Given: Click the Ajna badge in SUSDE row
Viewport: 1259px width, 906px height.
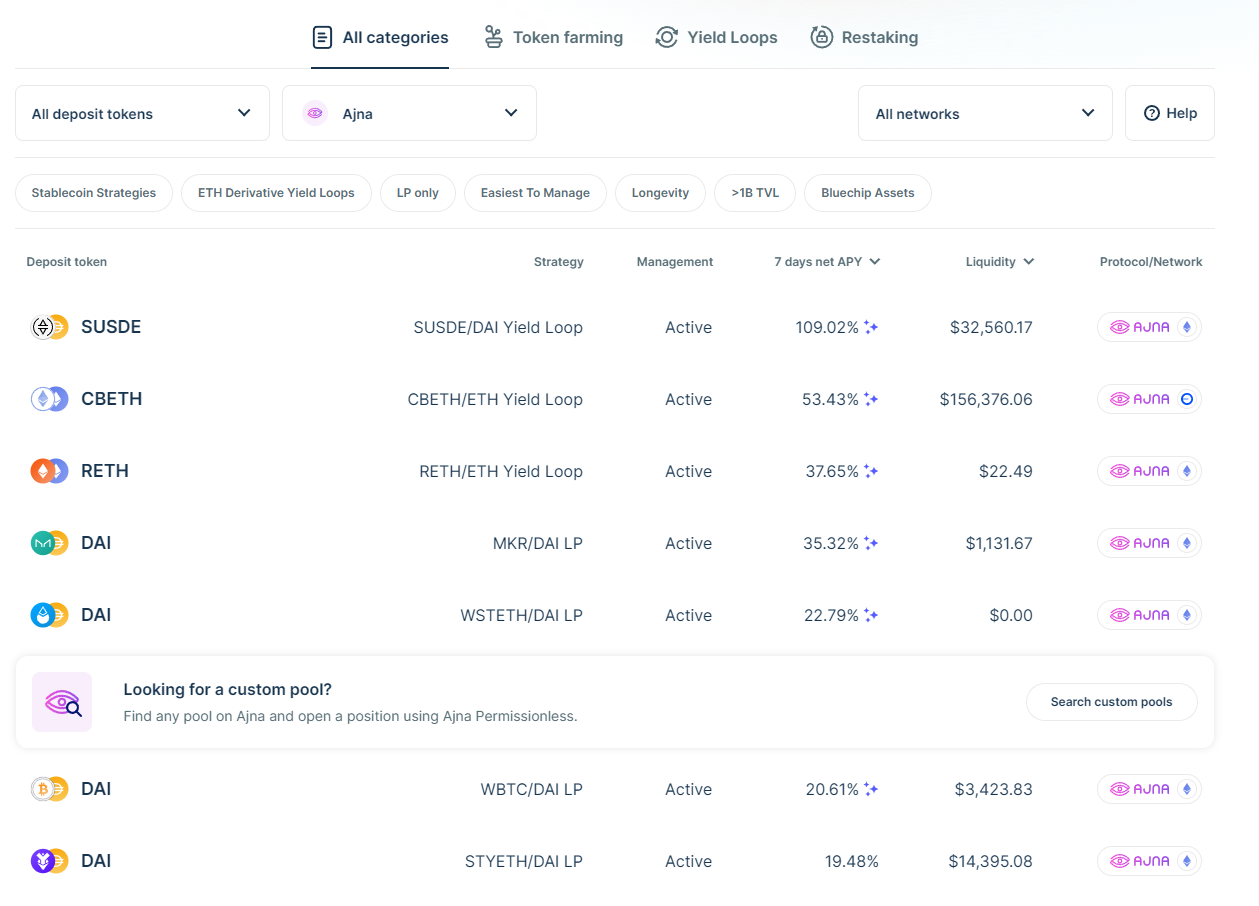Looking at the screenshot, I should pos(1149,327).
